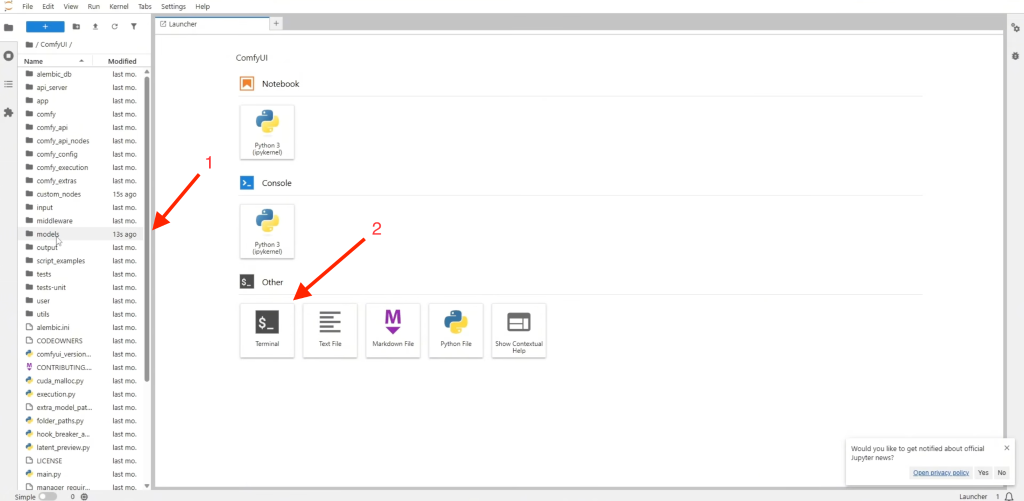Screen dimensions: 1024x501
Task: Select the api_server folder
Action: click(81, 87)
